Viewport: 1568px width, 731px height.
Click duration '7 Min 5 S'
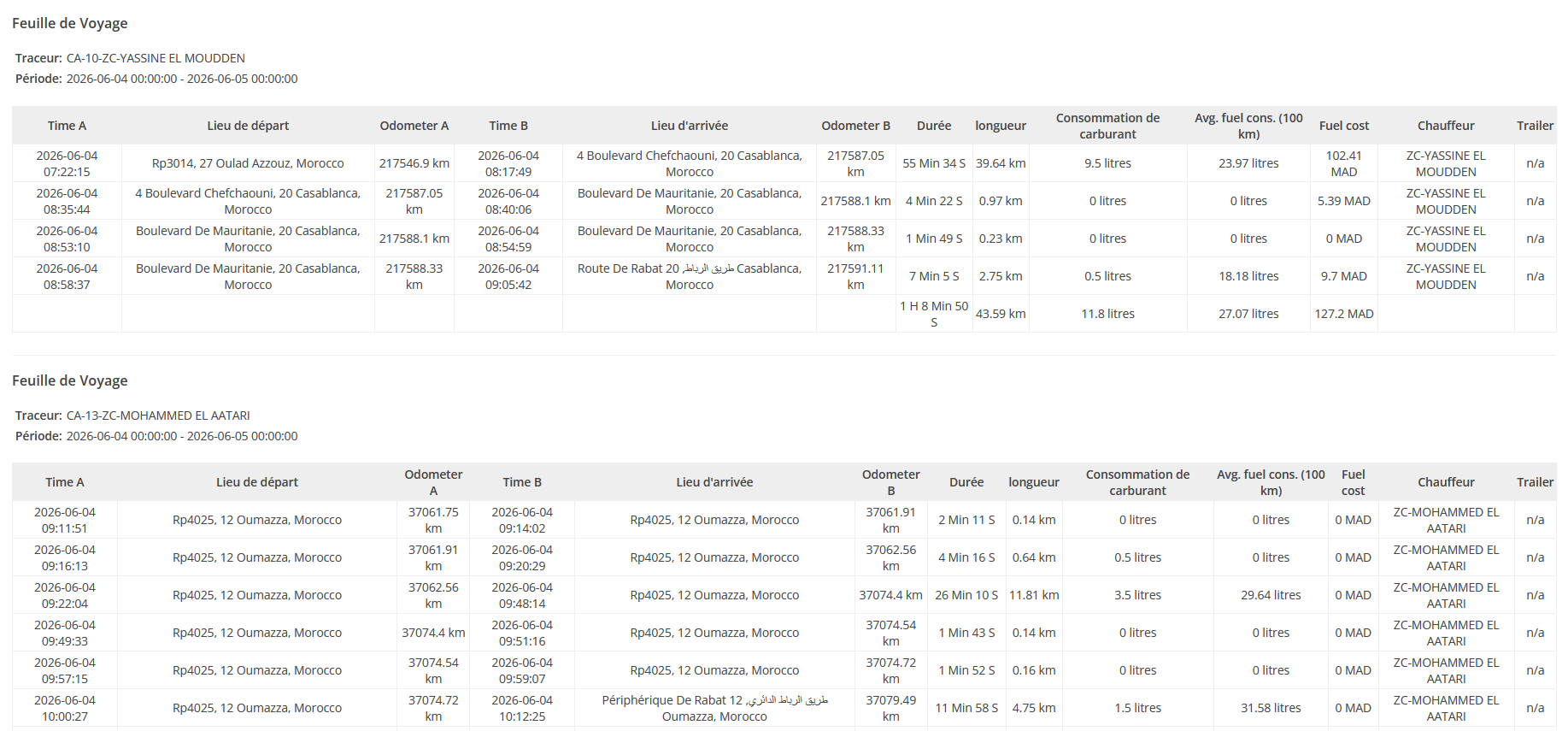click(x=934, y=276)
